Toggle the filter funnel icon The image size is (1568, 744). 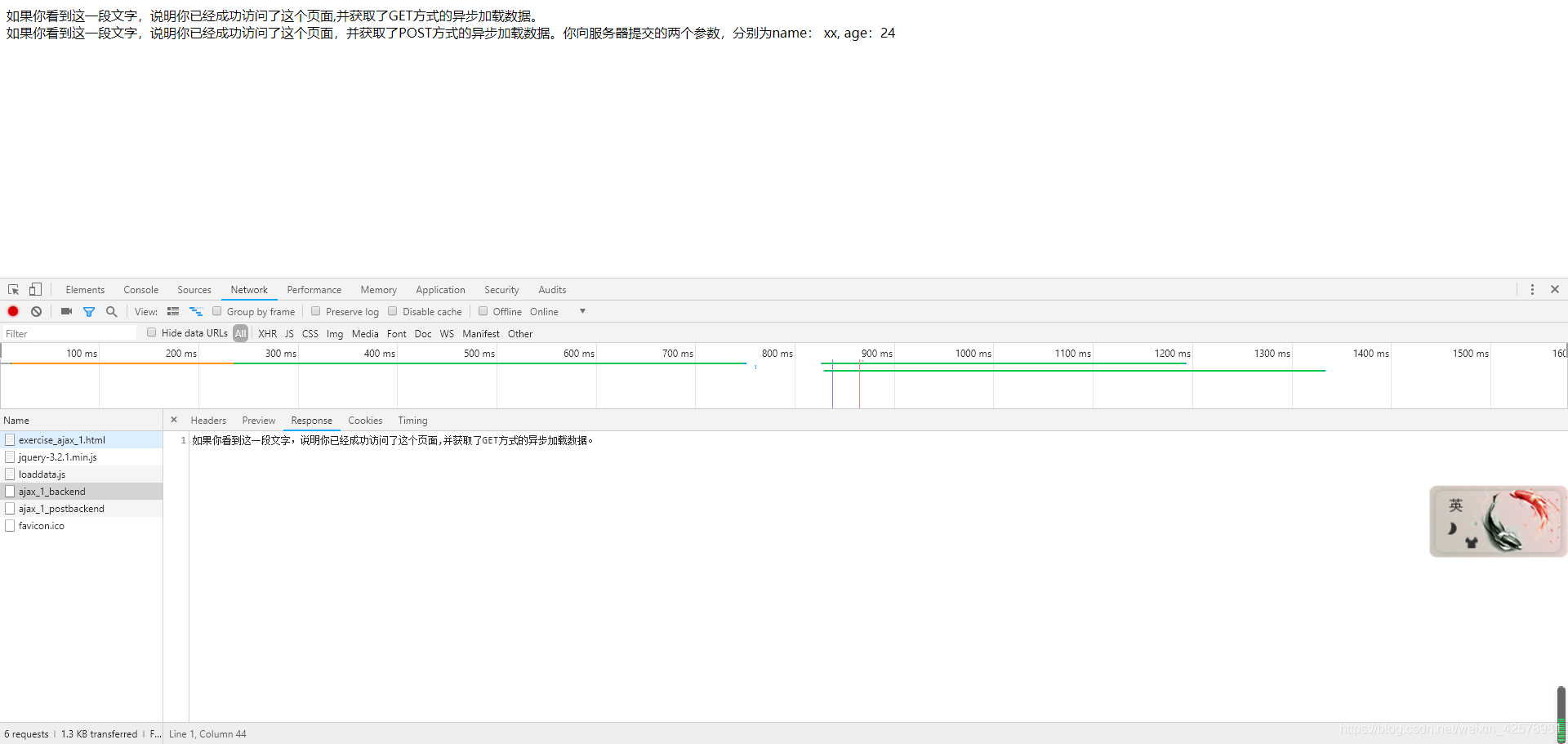coord(89,311)
